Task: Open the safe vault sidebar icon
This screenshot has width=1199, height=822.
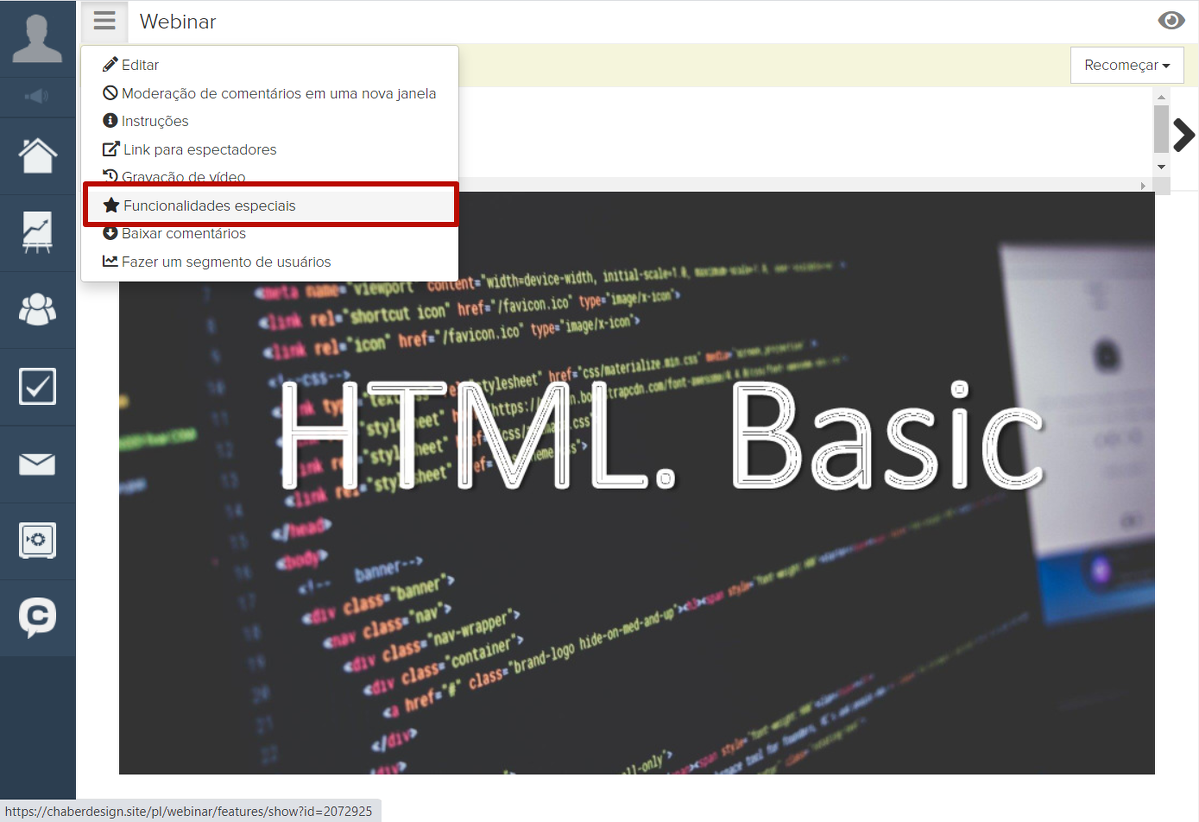Action: (37, 541)
